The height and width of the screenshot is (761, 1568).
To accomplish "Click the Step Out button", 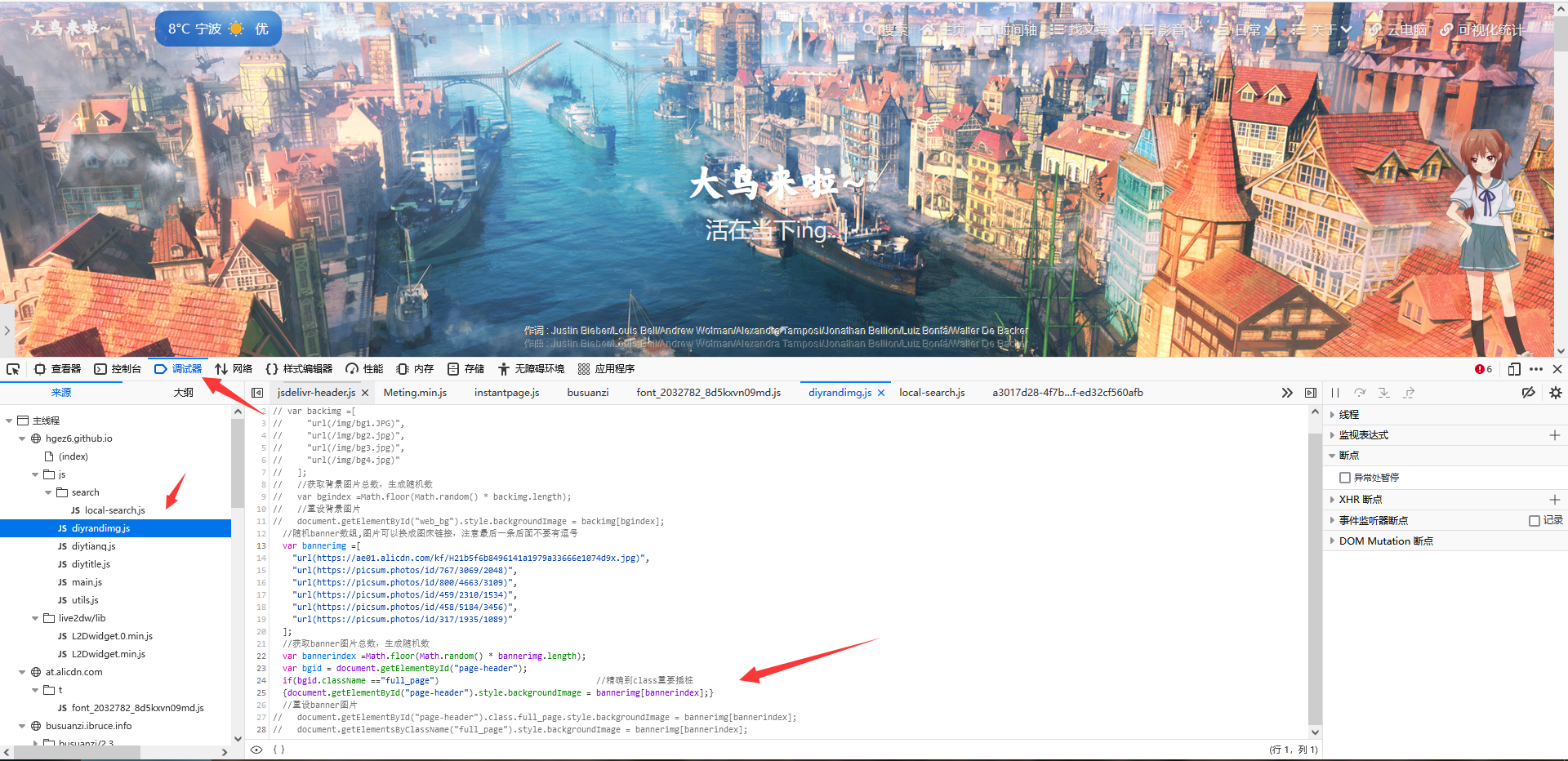I will [x=1409, y=393].
